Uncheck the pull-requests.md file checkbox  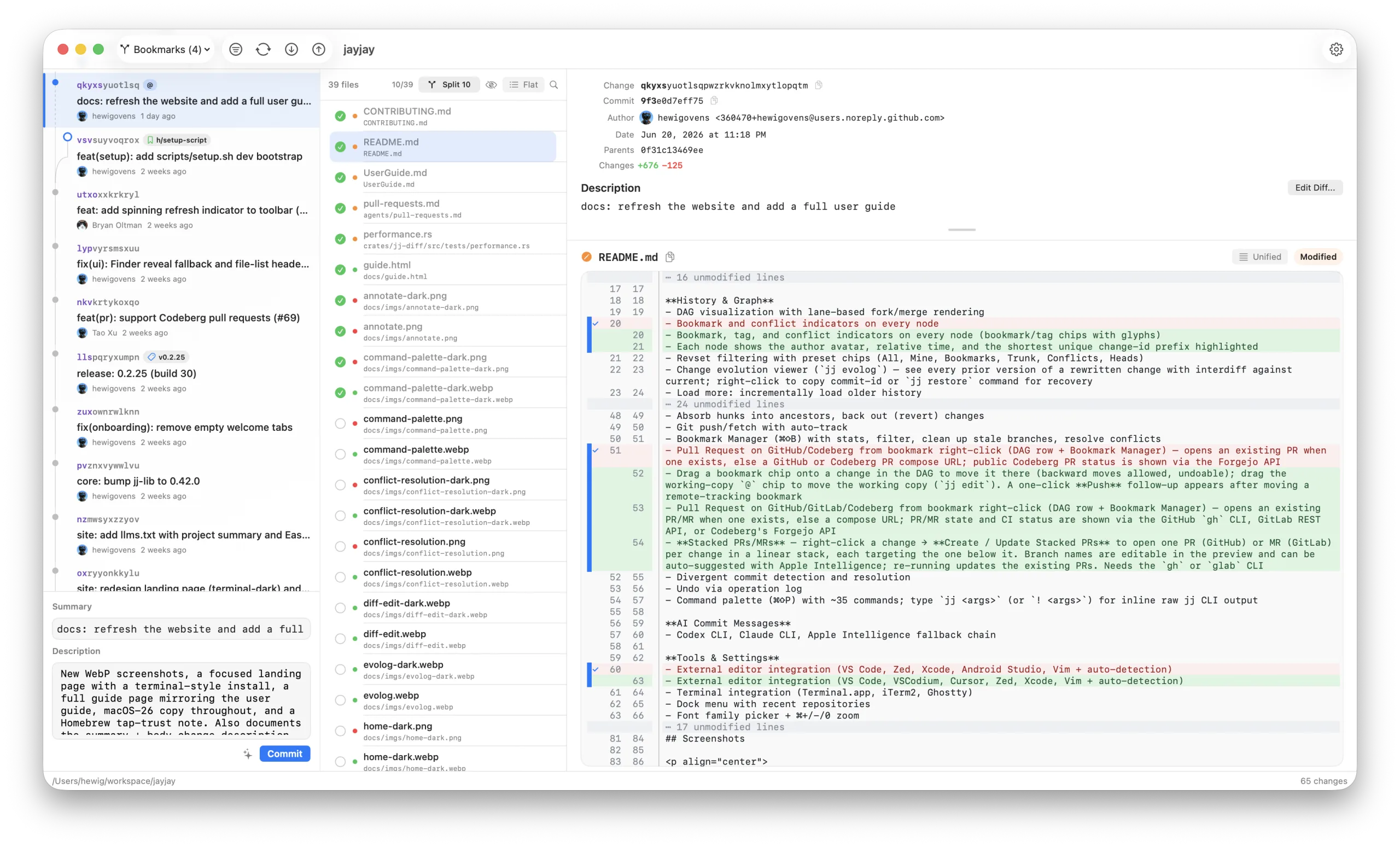coord(340,208)
